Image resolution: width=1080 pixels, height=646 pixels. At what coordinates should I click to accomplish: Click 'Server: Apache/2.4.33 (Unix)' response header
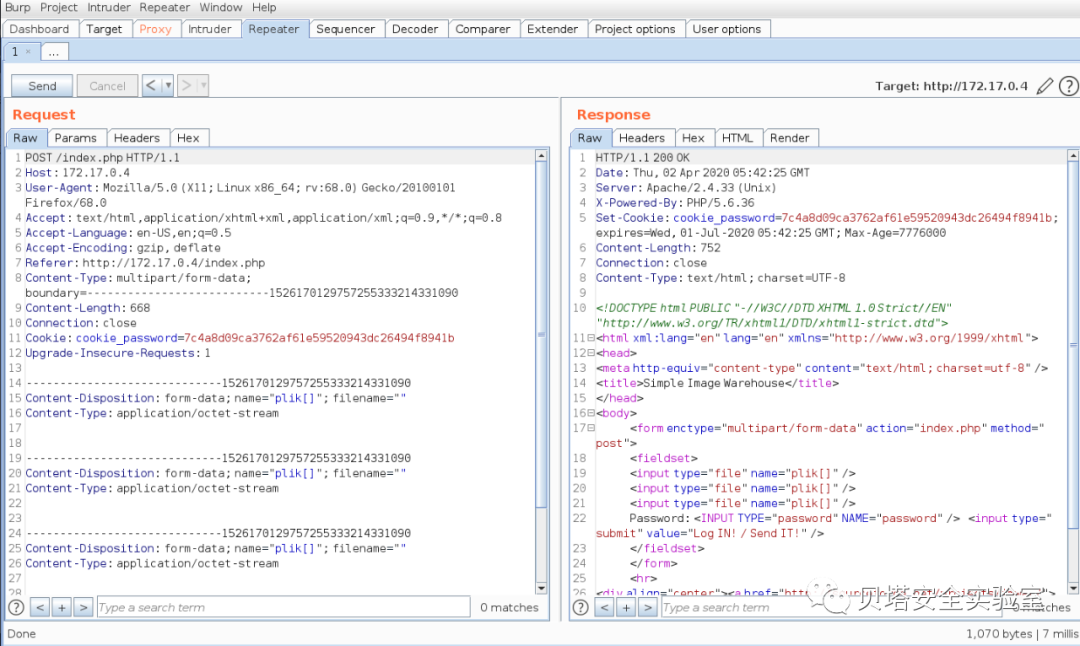686,188
